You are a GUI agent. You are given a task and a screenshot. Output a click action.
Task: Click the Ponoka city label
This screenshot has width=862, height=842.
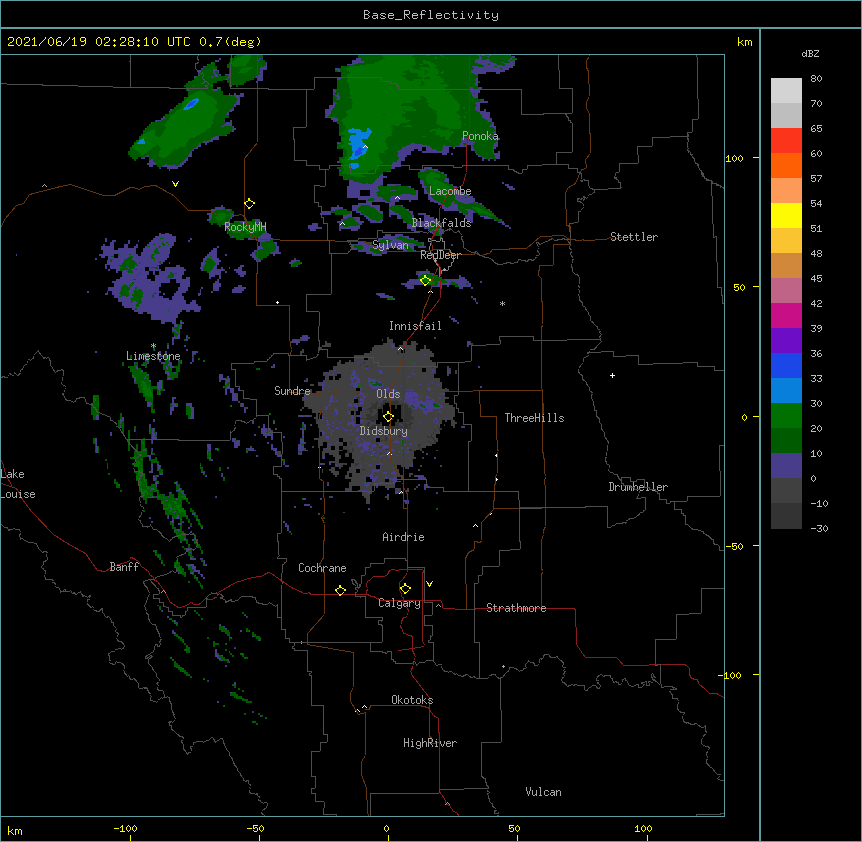point(480,136)
